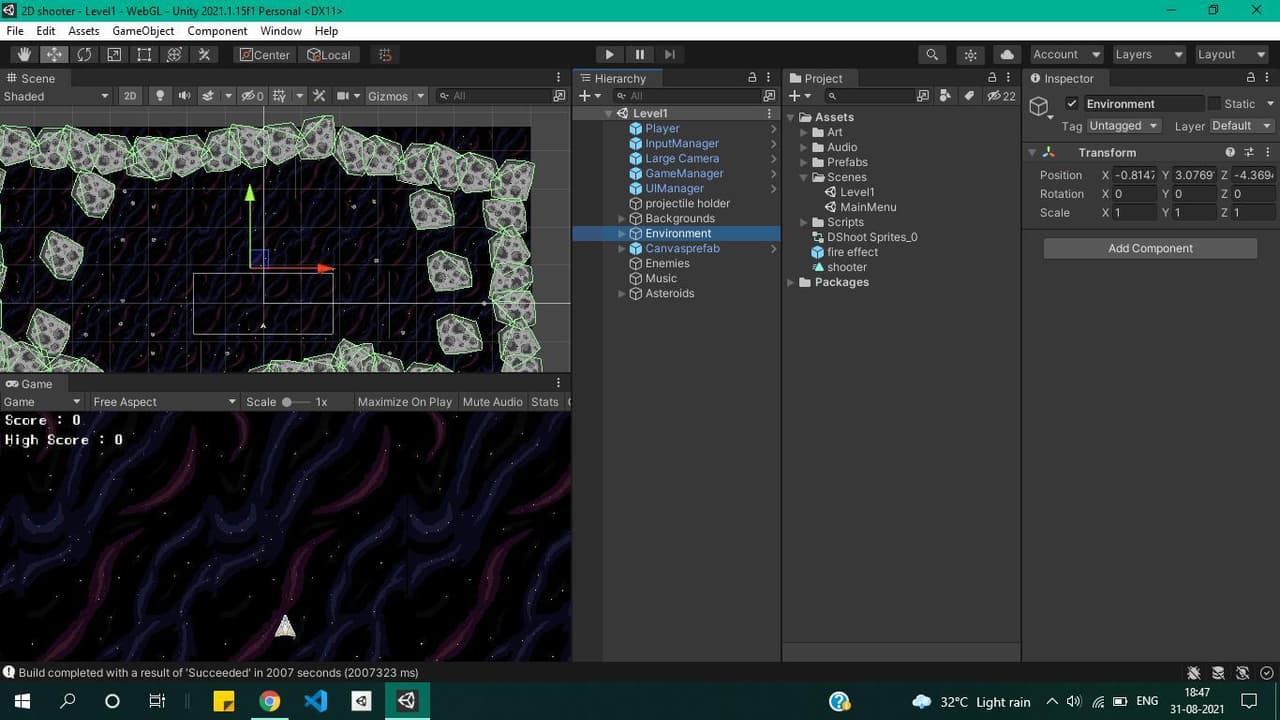Toggle the Environment active checkbox

(x=1072, y=104)
